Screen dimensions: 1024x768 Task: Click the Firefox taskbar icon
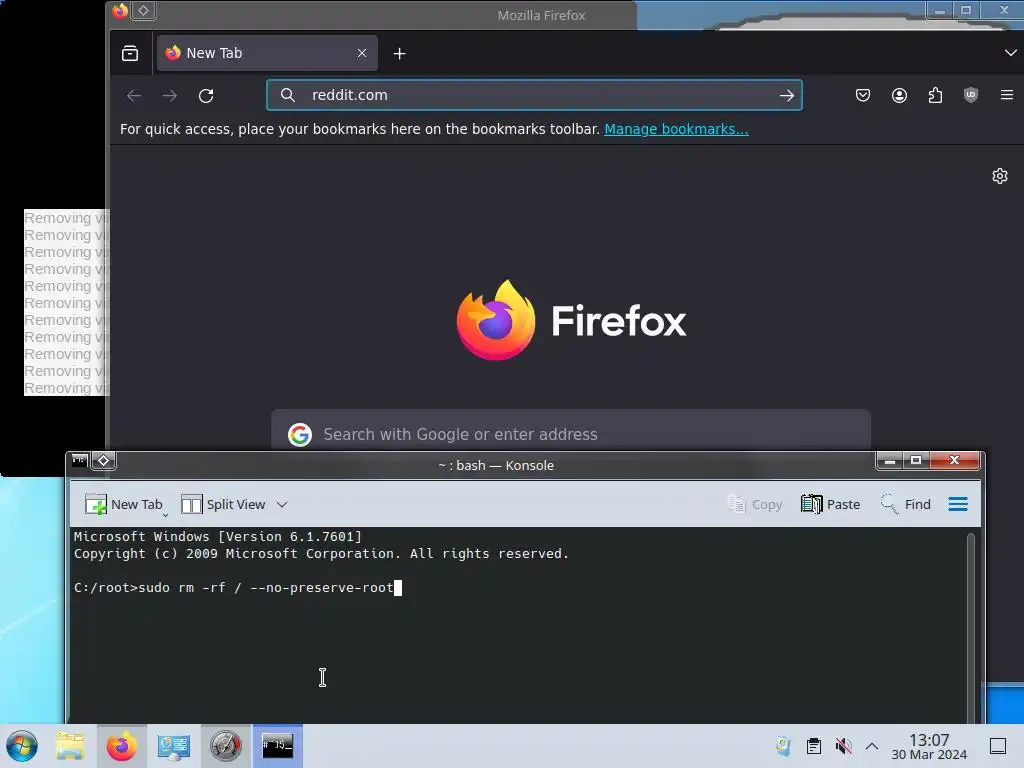[121, 746]
